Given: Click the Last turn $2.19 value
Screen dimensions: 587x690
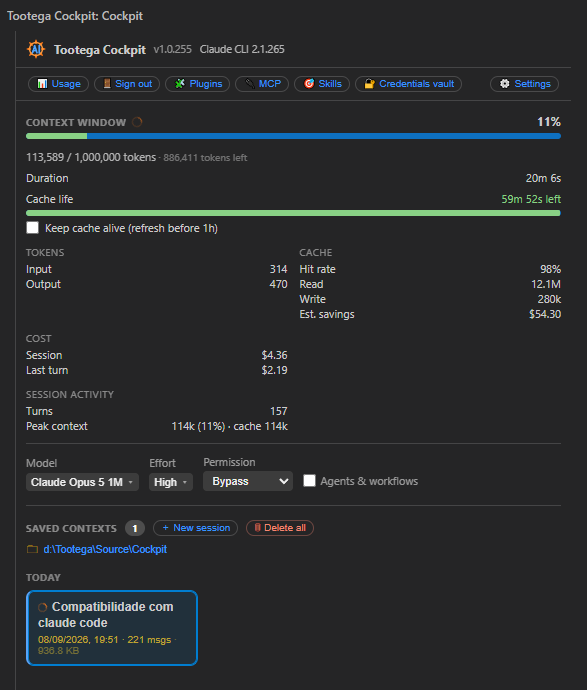Looking at the screenshot, I should tap(275, 370).
